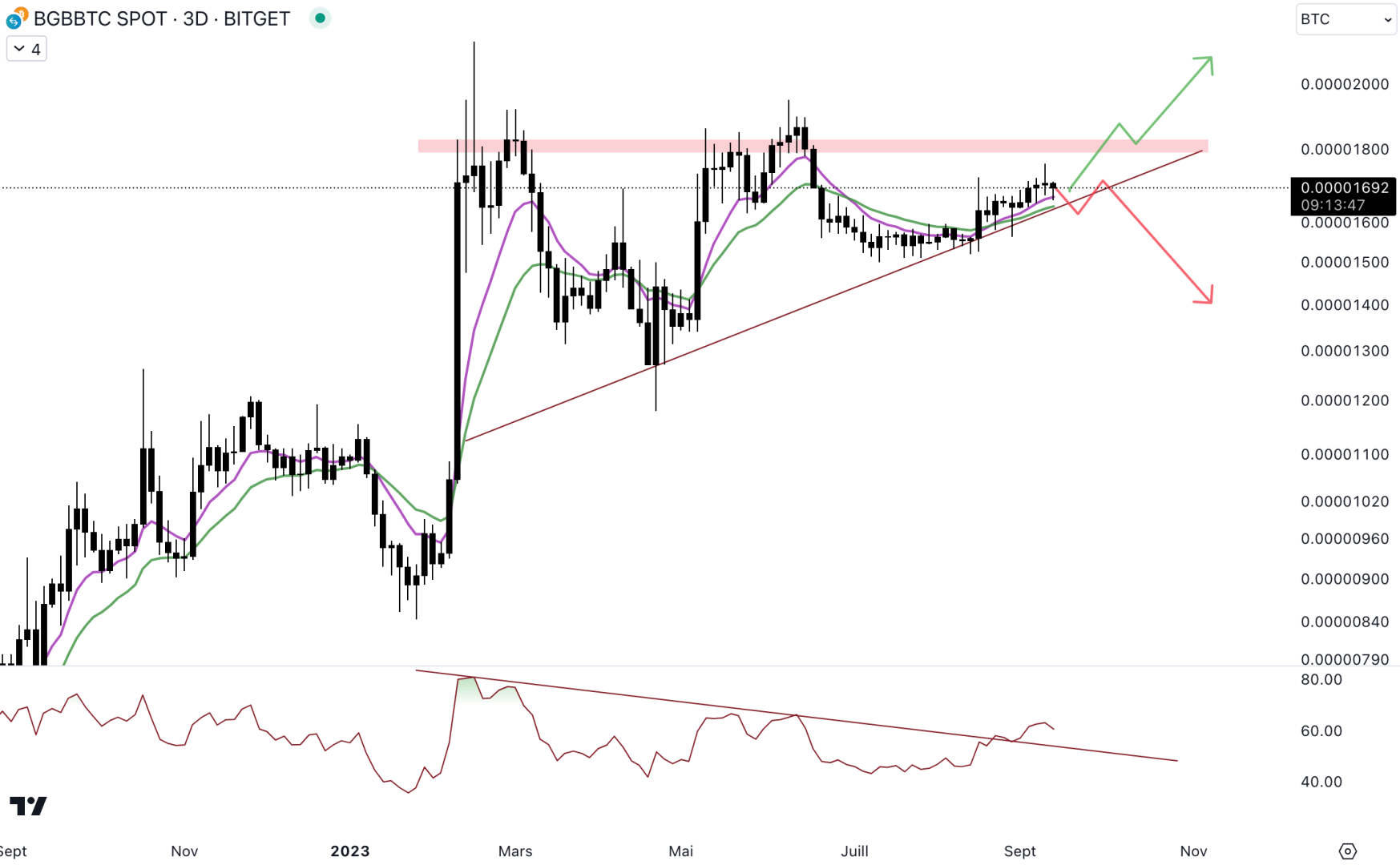Click the 0.00001200 price axis label
Image resolution: width=1400 pixels, height=865 pixels.
[x=1345, y=400]
